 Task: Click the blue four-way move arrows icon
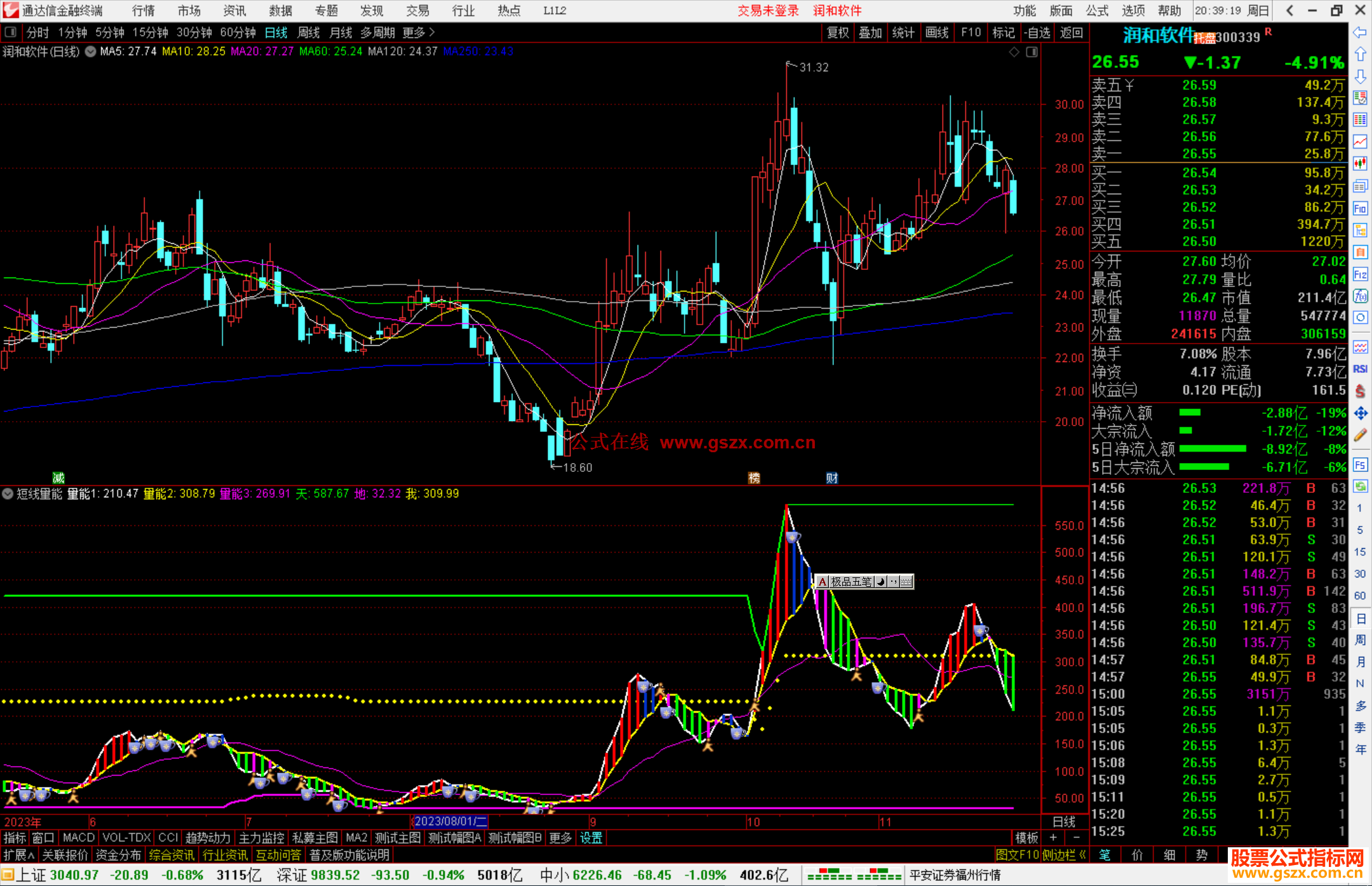[x=1360, y=413]
